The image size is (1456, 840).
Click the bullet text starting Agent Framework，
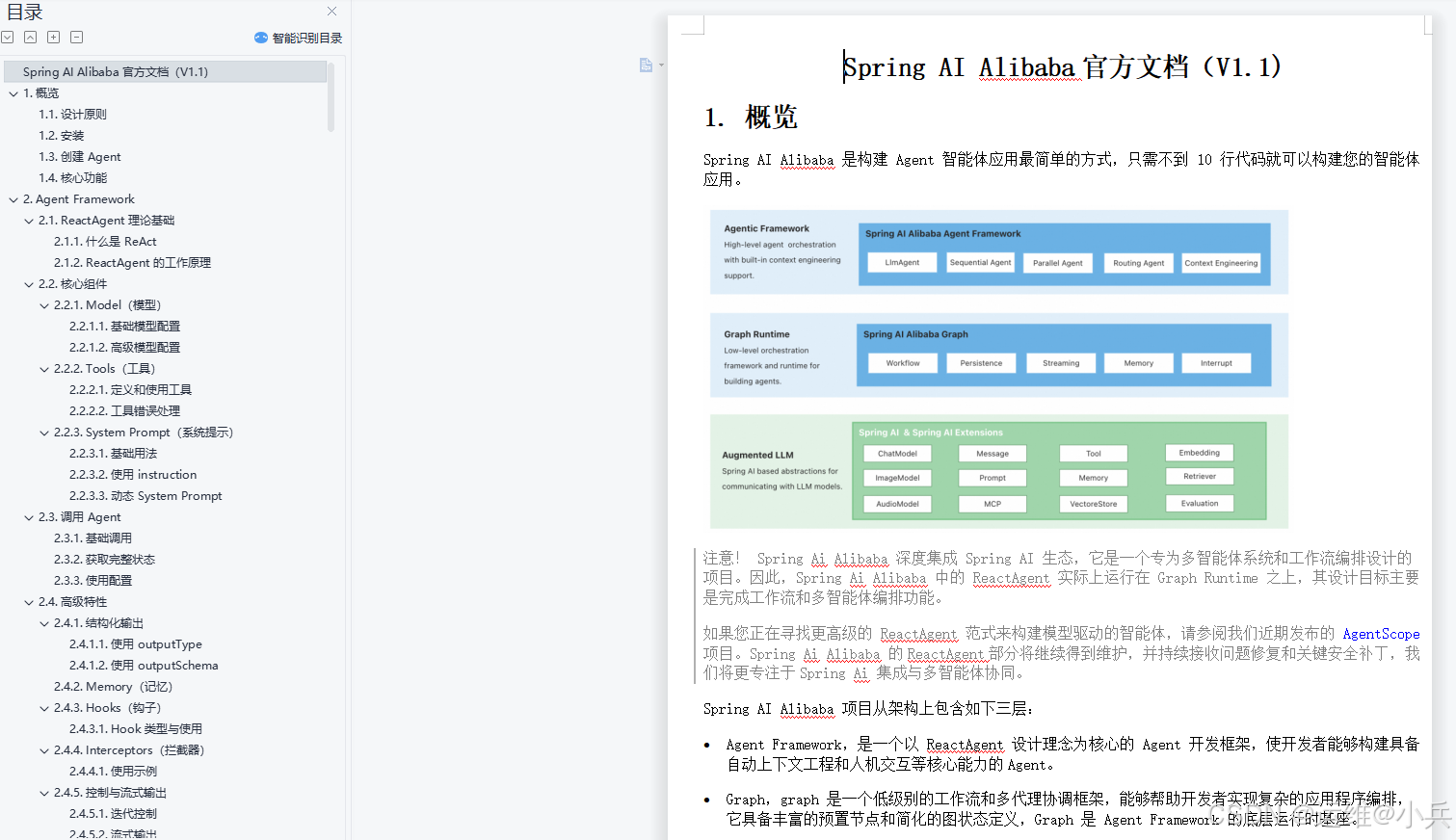point(1072,754)
